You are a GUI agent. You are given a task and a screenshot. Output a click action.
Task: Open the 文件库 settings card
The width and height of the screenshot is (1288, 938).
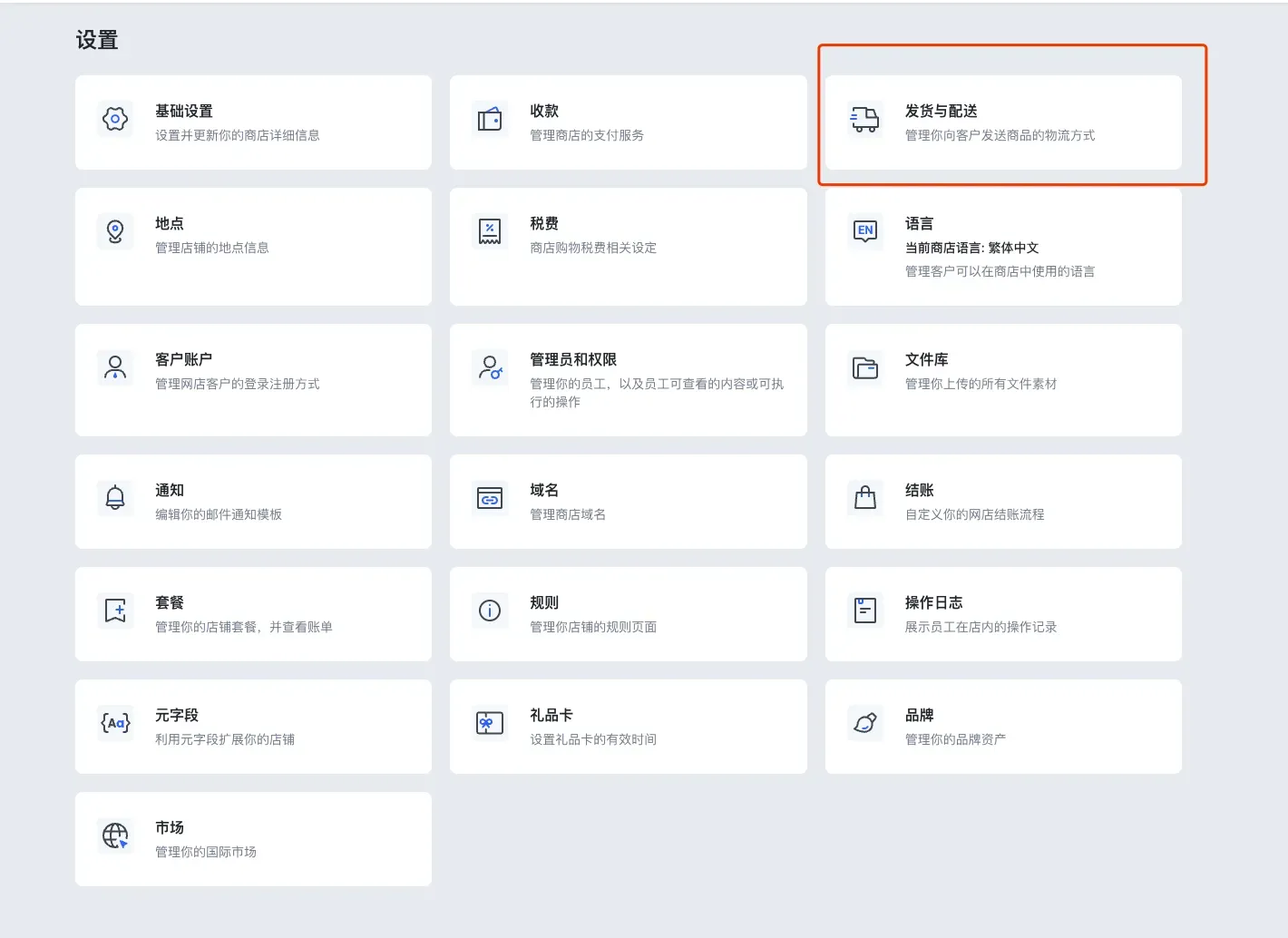click(1003, 380)
